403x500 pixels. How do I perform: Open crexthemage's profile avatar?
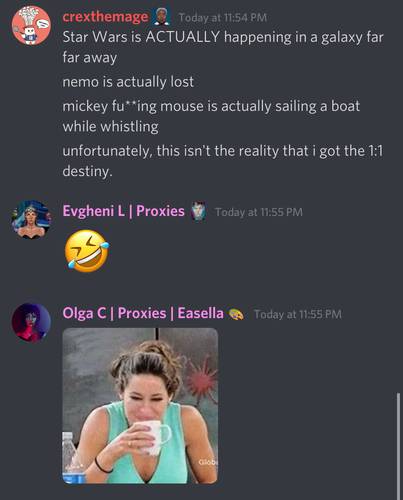pos(31,25)
